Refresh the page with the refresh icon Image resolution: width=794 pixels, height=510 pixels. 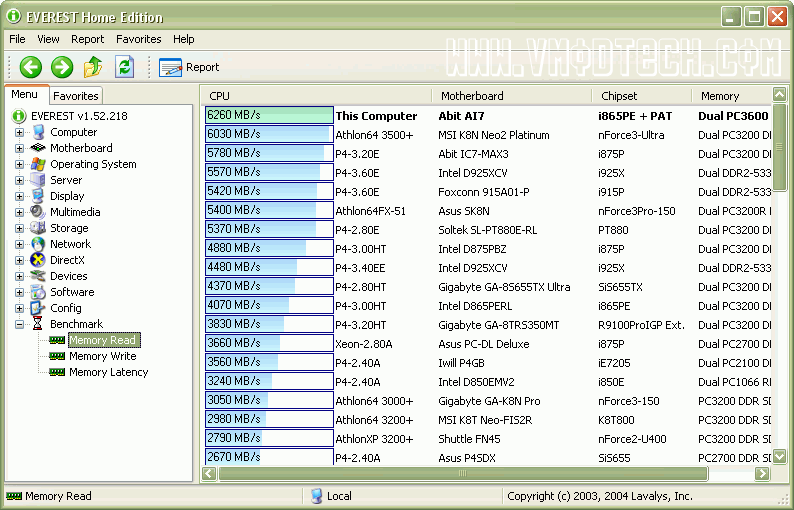click(x=125, y=67)
